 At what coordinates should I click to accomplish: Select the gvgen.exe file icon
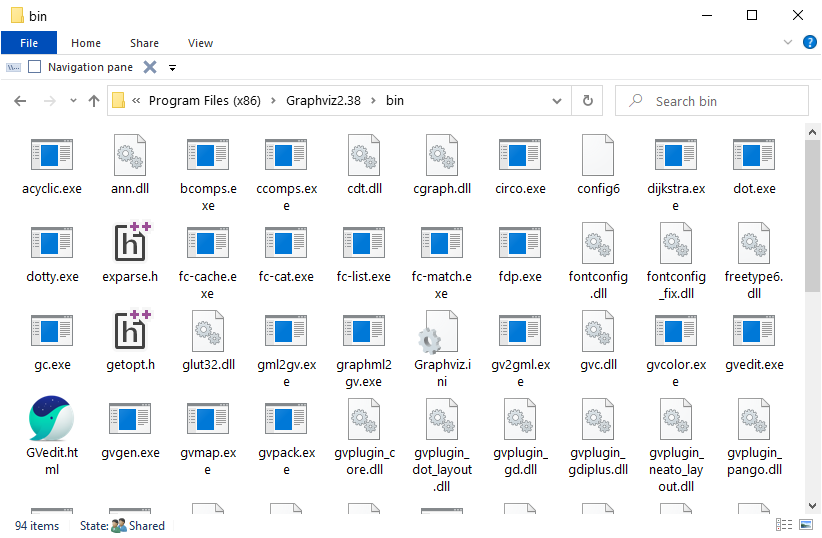130,419
